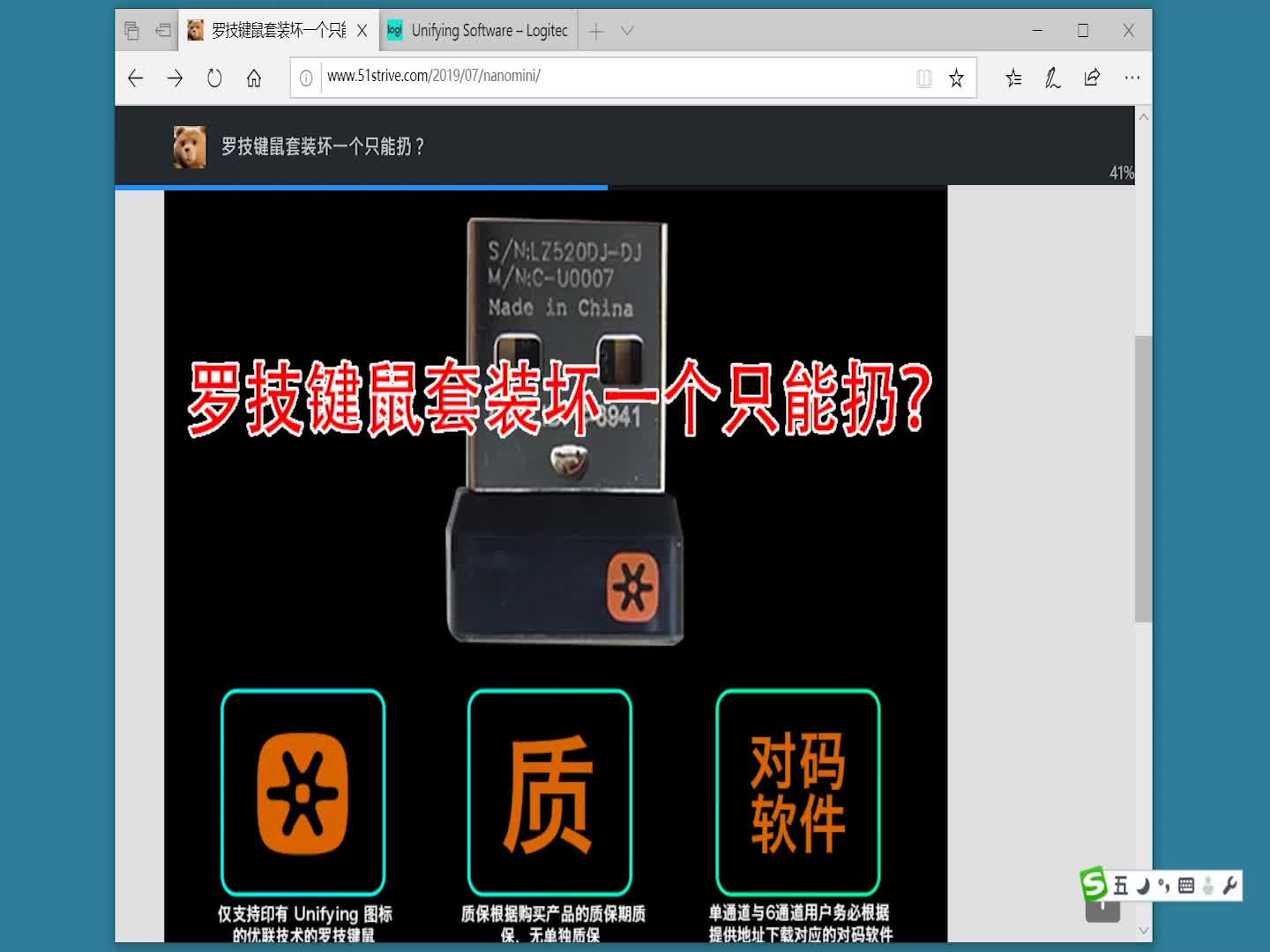This screenshot has height=952, width=1270.
Task: Add notes with the pen icon
Action: (x=1052, y=78)
